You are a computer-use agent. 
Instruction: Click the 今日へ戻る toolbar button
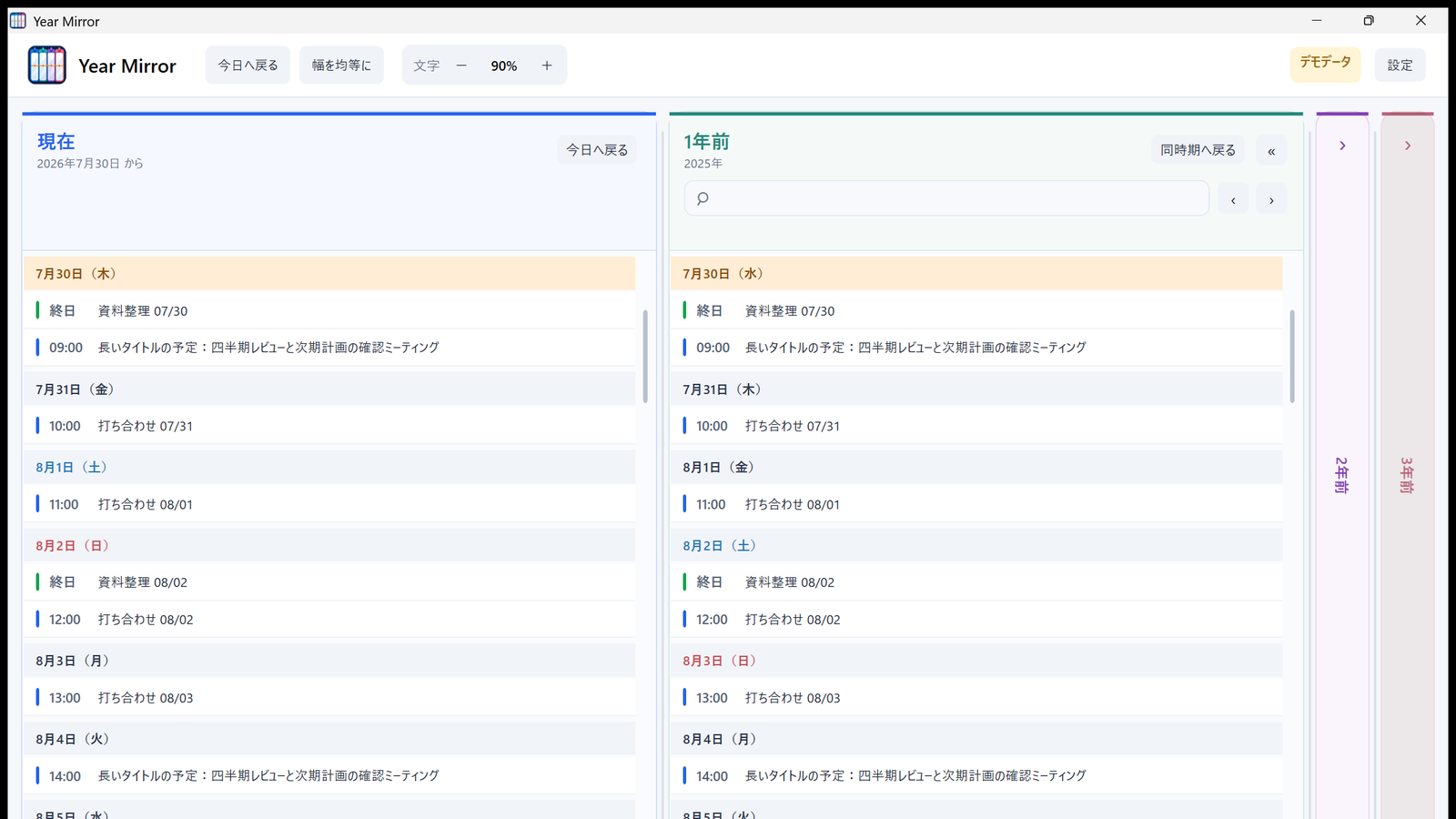click(x=248, y=66)
